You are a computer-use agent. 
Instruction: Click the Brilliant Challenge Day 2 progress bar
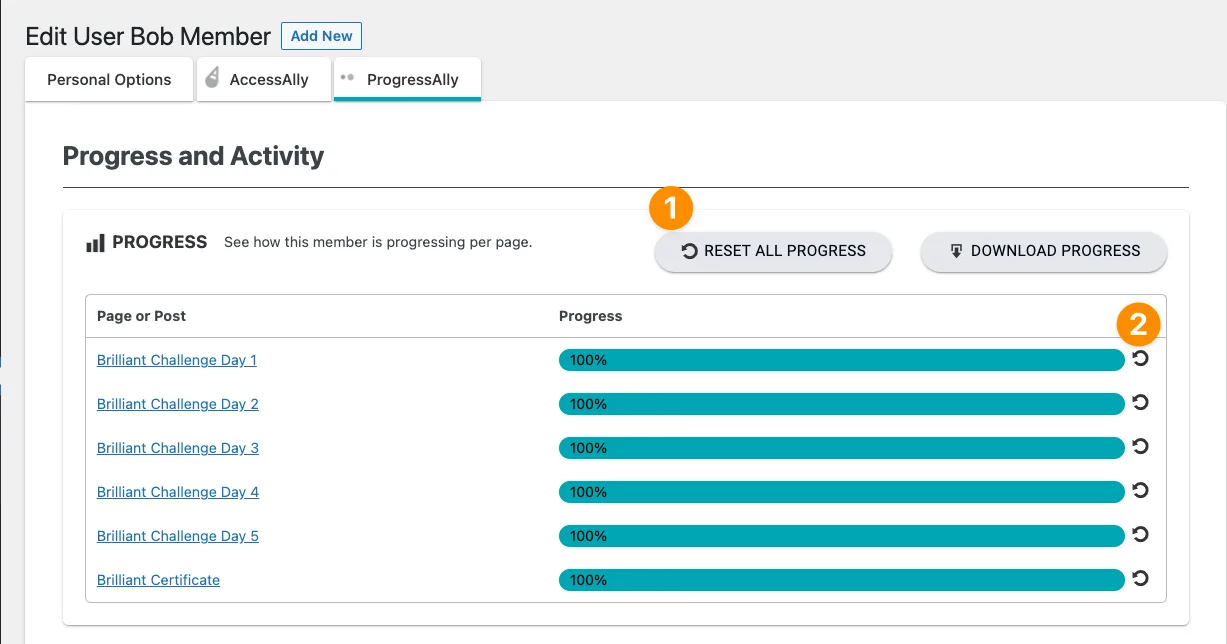(841, 404)
